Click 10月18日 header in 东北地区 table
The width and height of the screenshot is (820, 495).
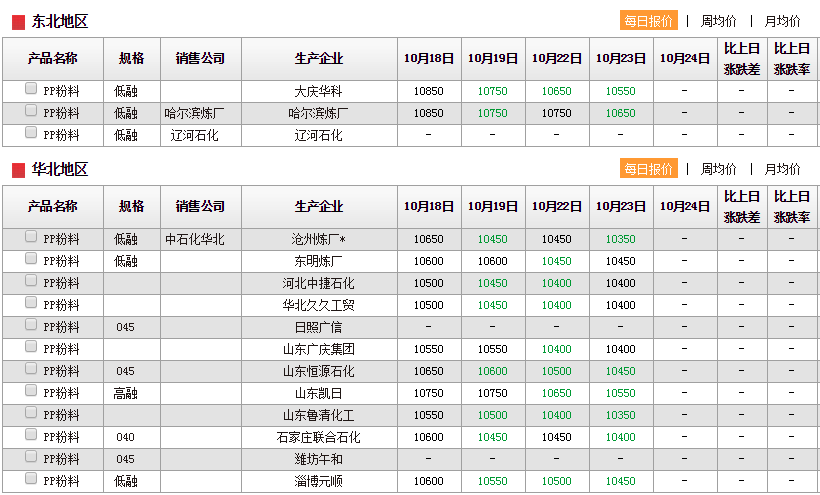(x=429, y=58)
